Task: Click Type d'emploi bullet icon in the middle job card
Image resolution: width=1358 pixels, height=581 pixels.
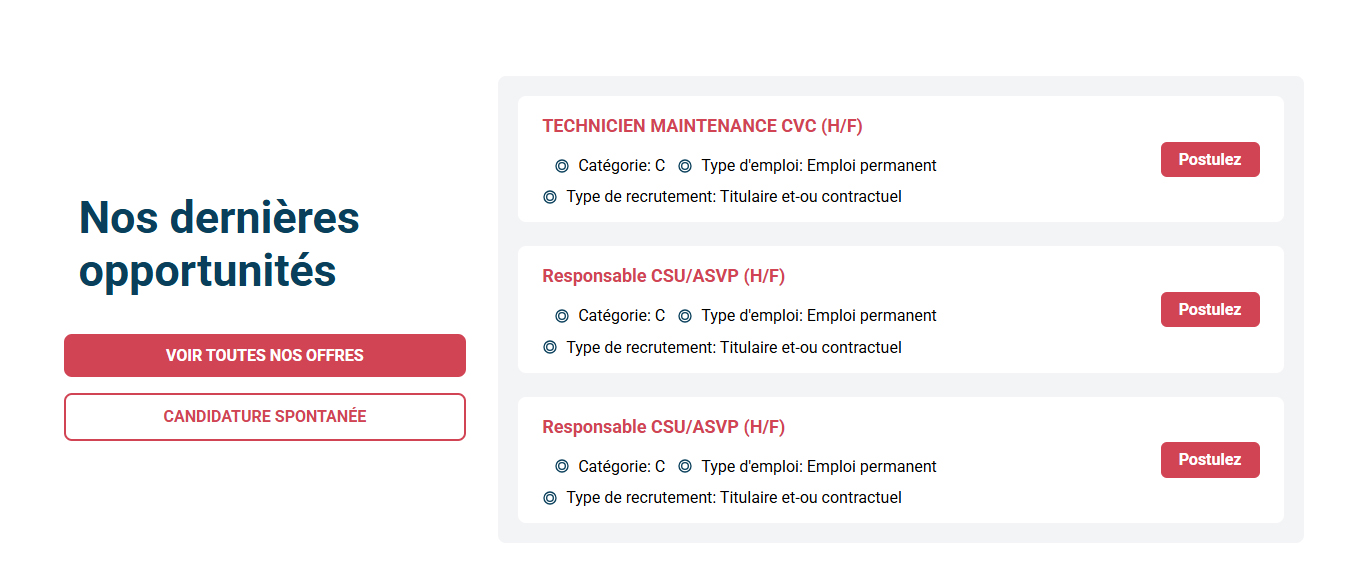Action: [685, 316]
